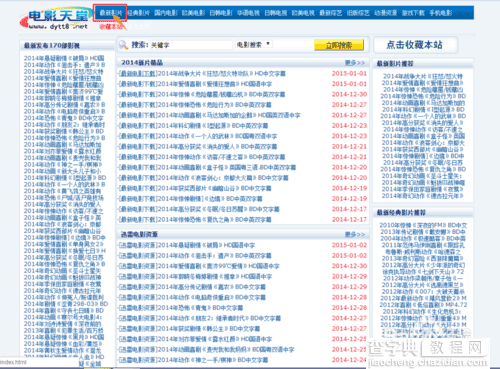This screenshot has width=500, height=369.
Task: Open 2012年喜剧《低俗喜剧》 in 最新经典影片推荐
Action: coord(423,305)
